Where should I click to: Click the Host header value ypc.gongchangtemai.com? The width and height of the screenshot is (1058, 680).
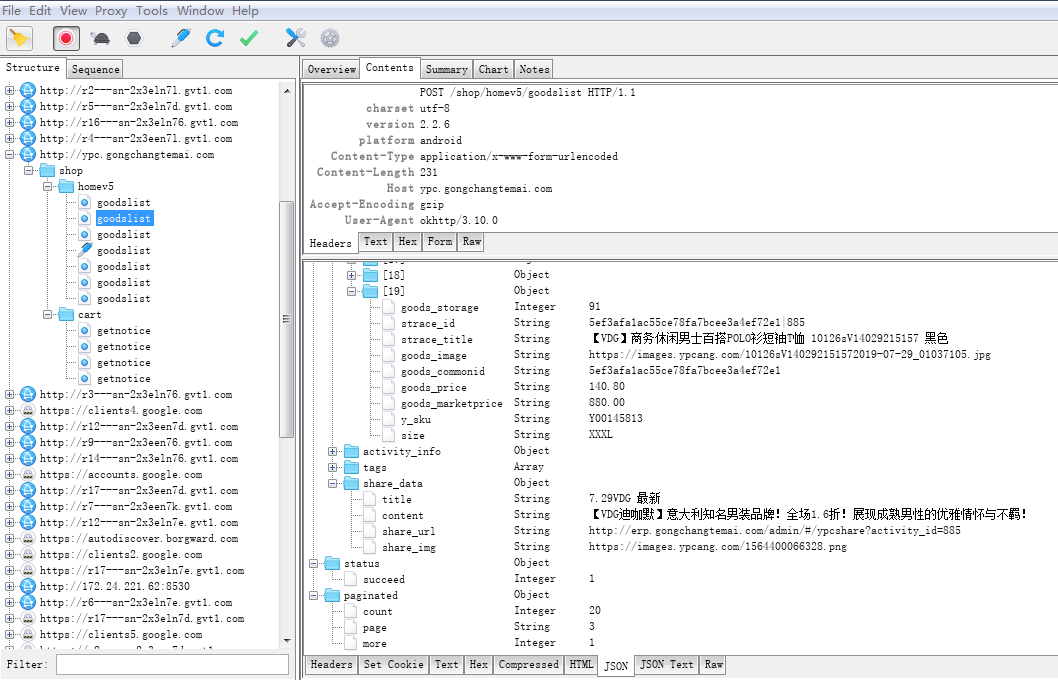click(x=486, y=188)
